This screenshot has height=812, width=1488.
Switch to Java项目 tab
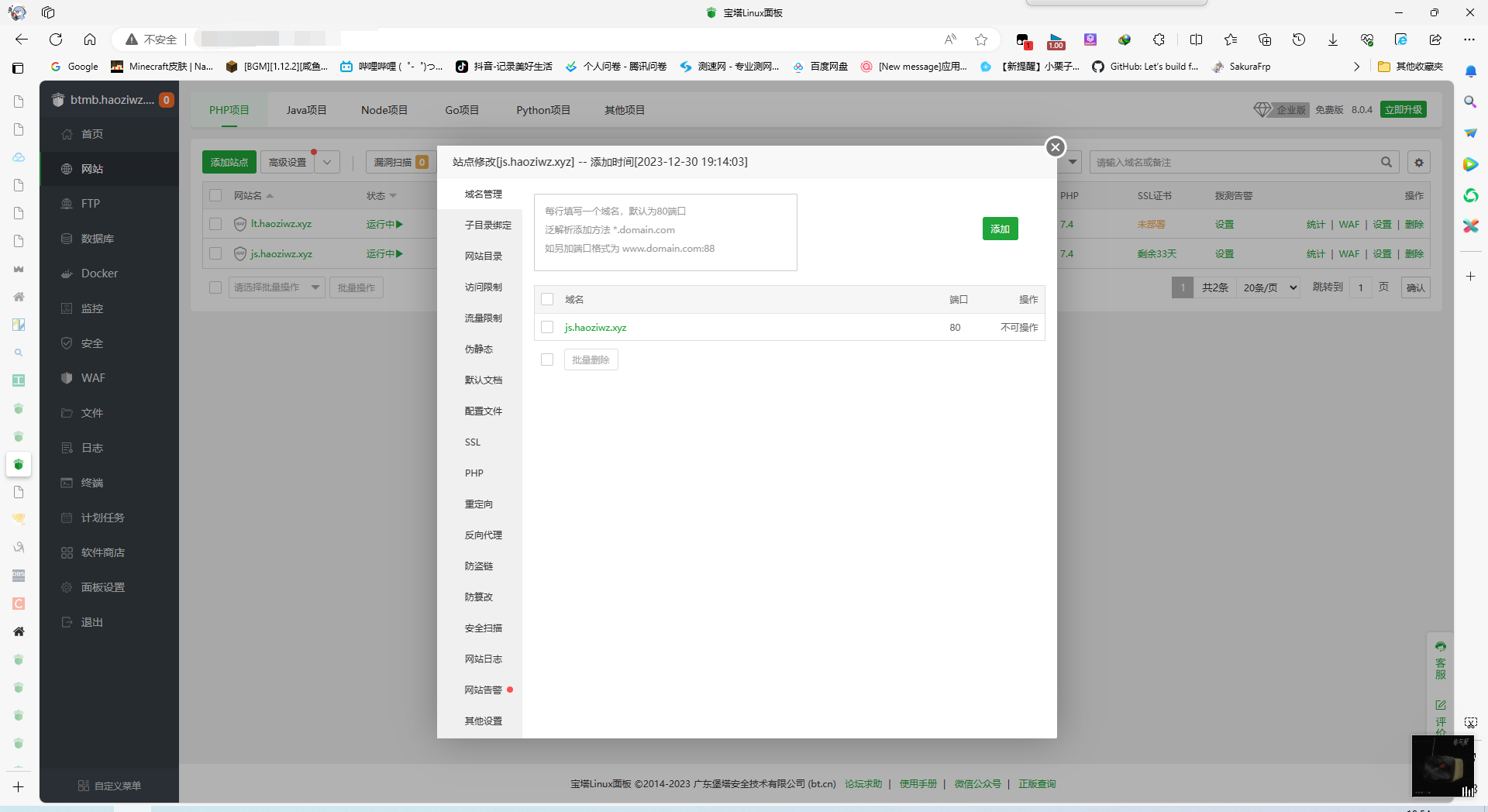point(306,110)
